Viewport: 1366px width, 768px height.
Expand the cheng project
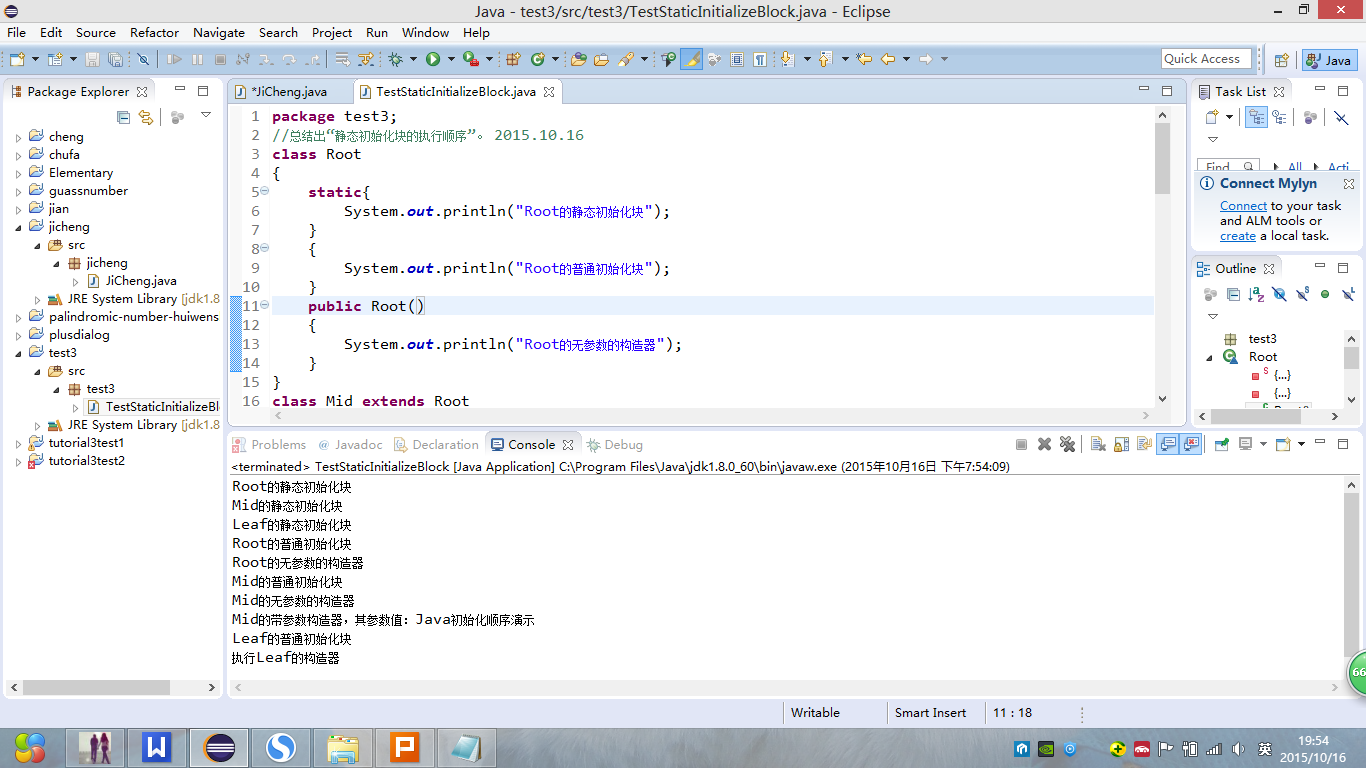(x=18, y=137)
